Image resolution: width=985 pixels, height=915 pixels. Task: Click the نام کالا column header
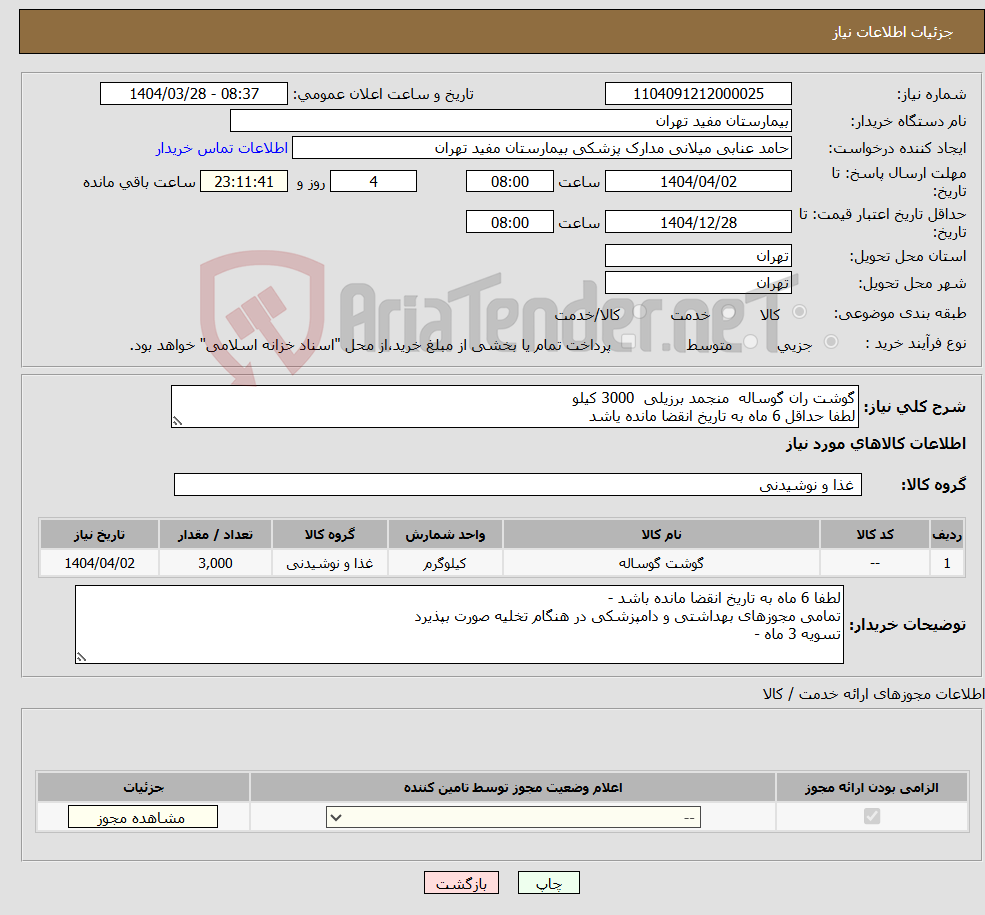pyautogui.click(x=661, y=534)
